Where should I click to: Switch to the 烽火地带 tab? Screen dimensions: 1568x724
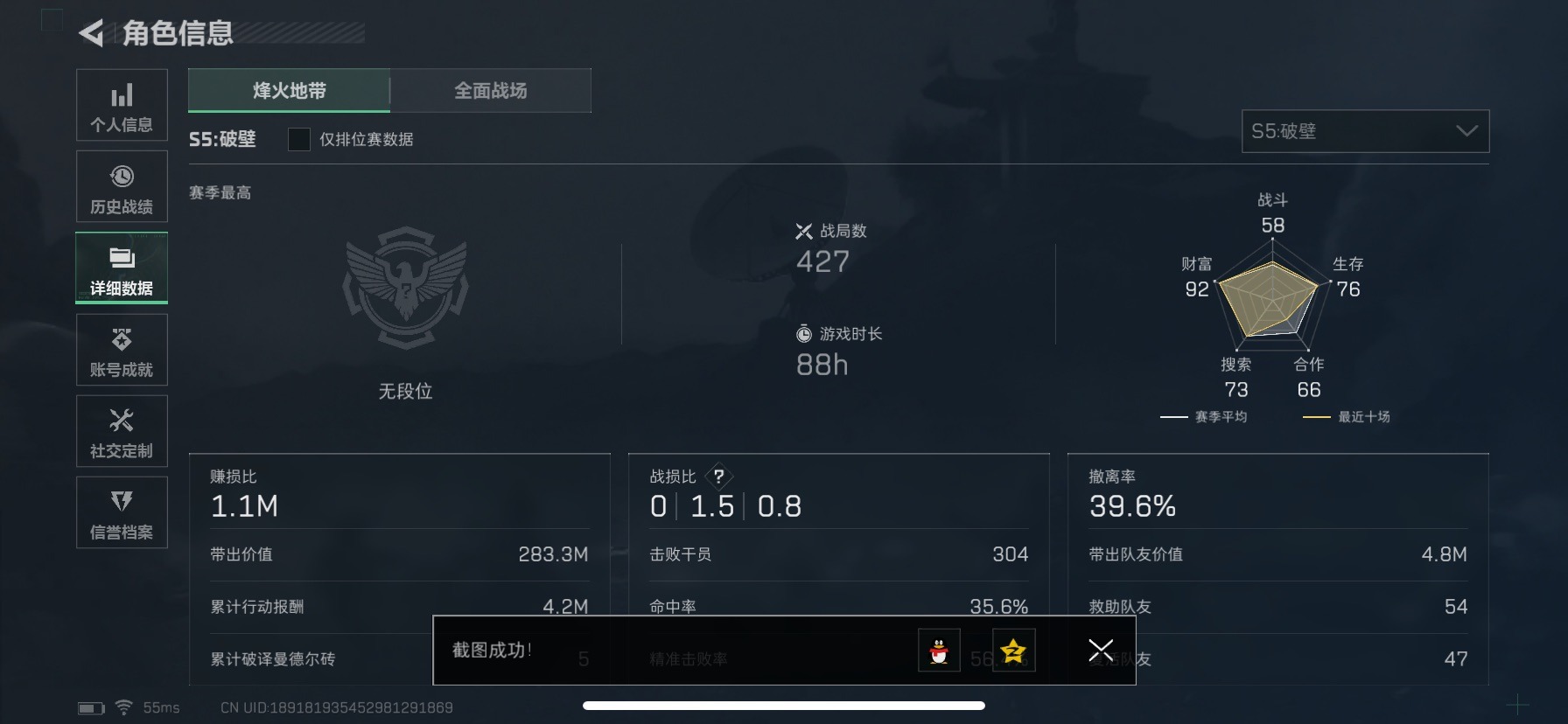pos(289,90)
